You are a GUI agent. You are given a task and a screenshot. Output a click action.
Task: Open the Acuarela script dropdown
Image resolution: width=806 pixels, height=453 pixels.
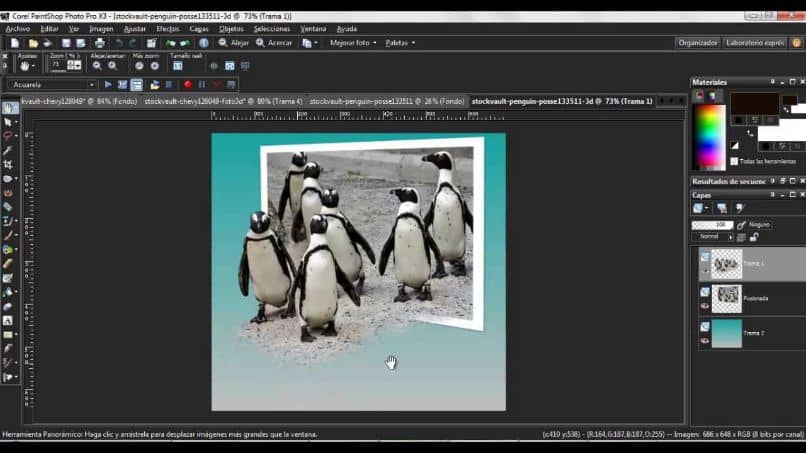92,85
